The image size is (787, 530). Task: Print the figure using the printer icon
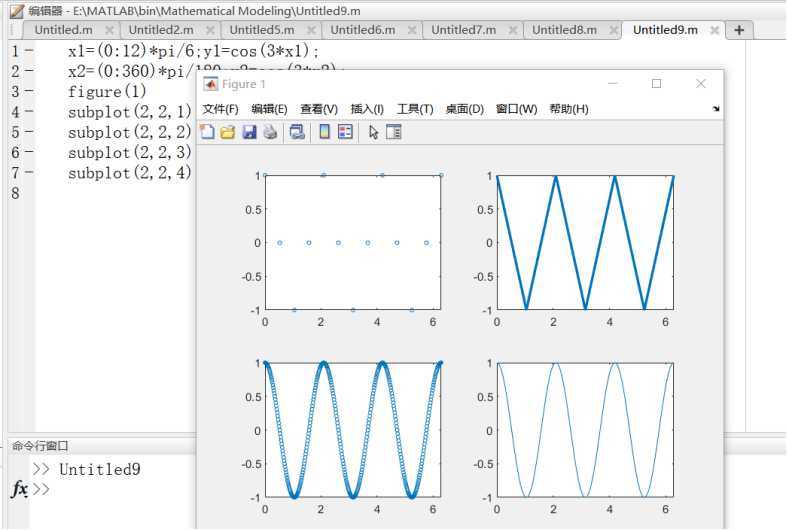[271, 132]
